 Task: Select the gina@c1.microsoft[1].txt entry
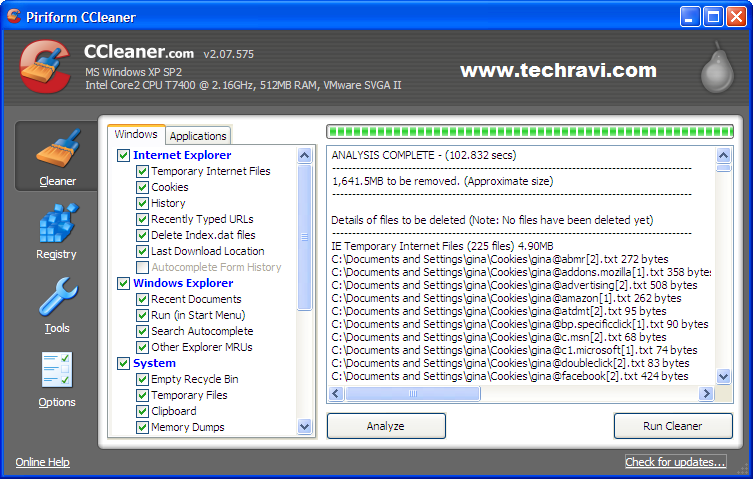[514, 350]
